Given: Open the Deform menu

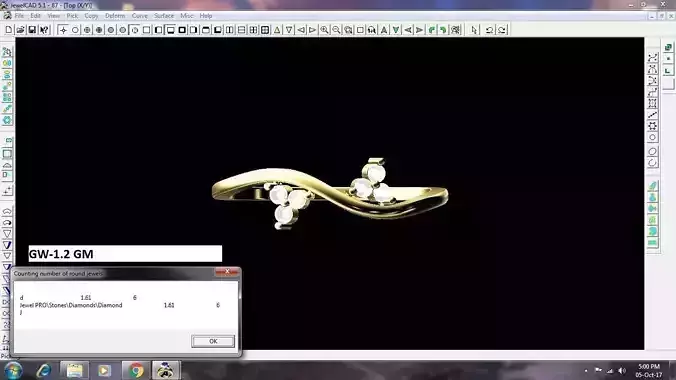Looking at the screenshot, I should (x=115, y=16).
